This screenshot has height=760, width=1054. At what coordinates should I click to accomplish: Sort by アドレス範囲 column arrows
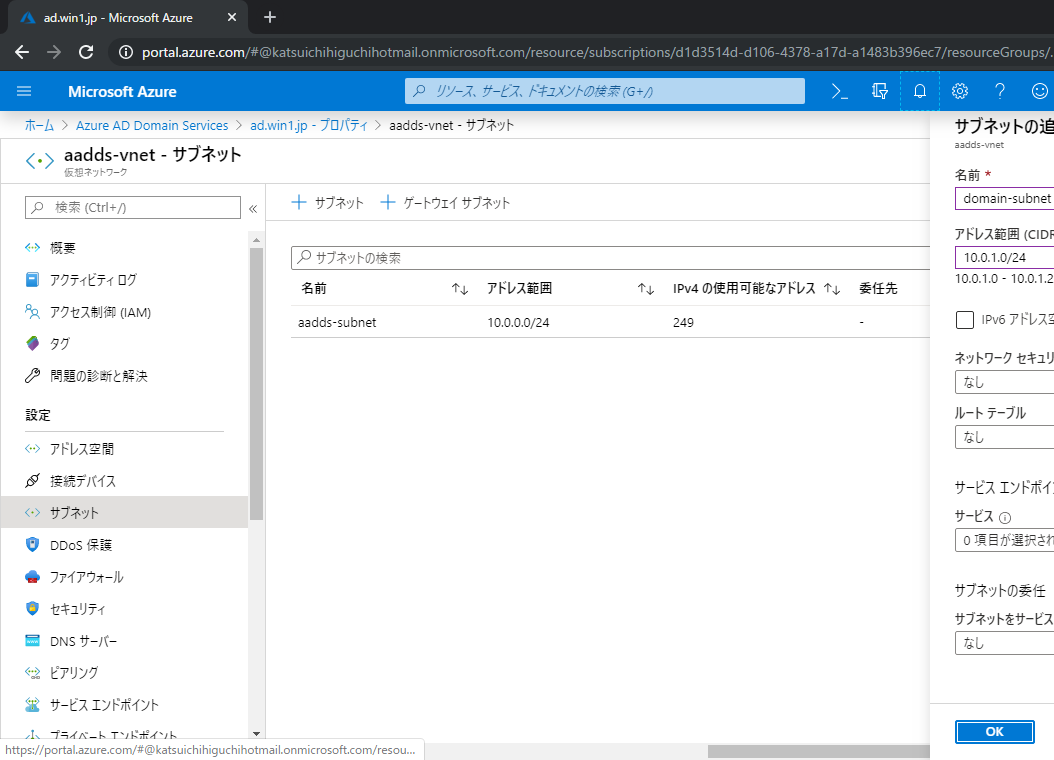click(646, 289)
